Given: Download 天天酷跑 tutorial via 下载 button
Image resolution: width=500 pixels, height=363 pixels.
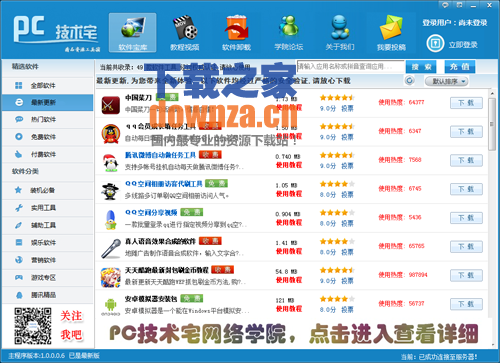Looking at the screenshot, I should (466, 275).
